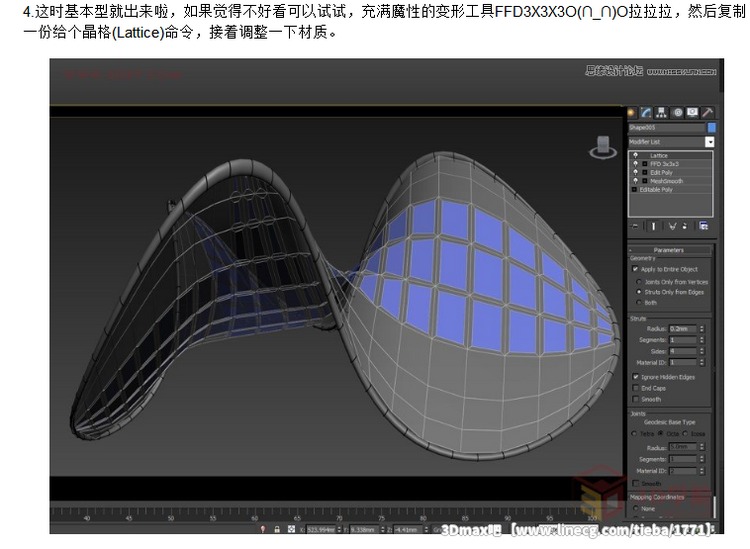This screenshot has height=549, width=750.
Task: Switch to the Modify panel tab
Action: [x=647, y=112]
